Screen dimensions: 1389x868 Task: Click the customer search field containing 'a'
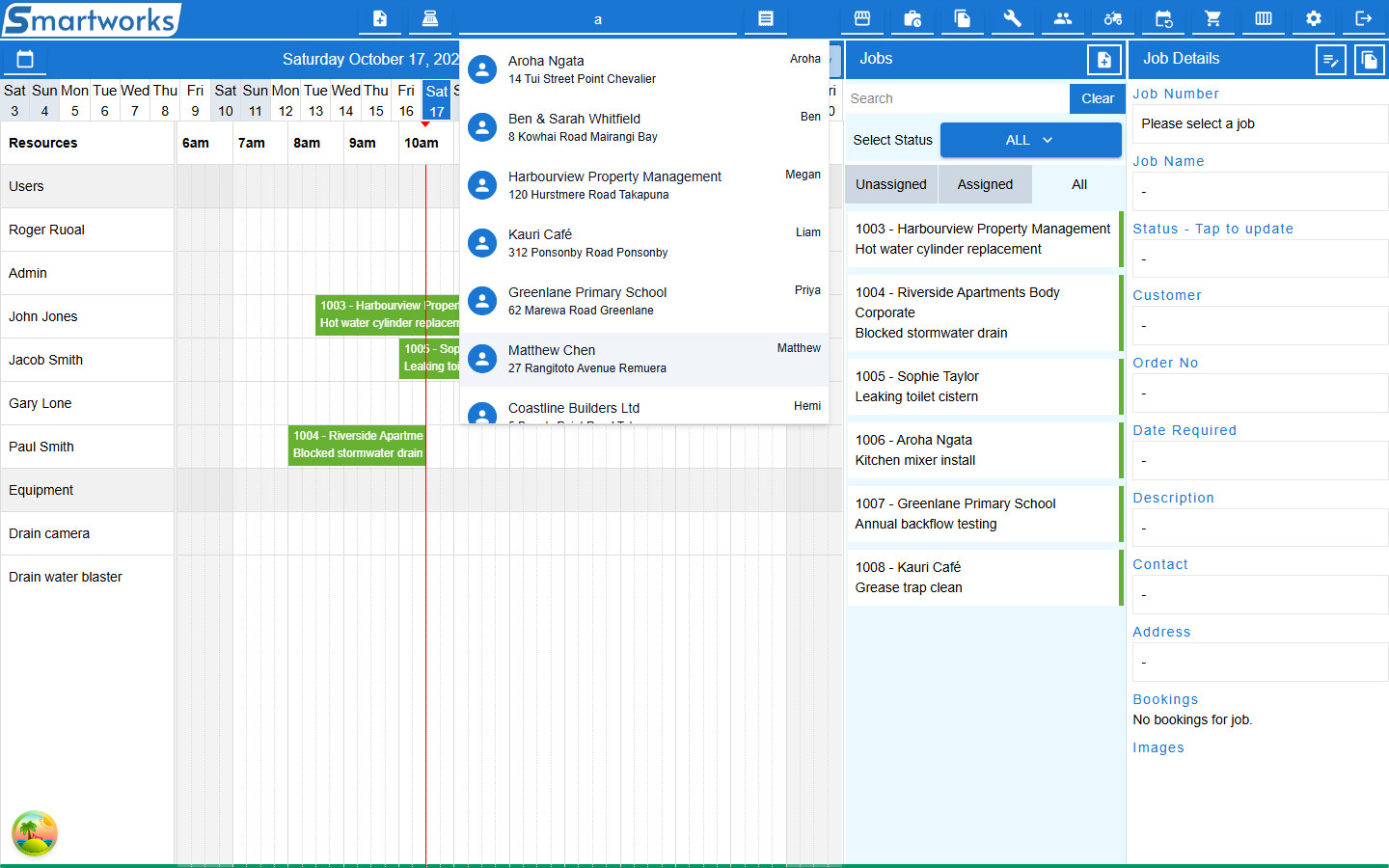click(598, 19)
